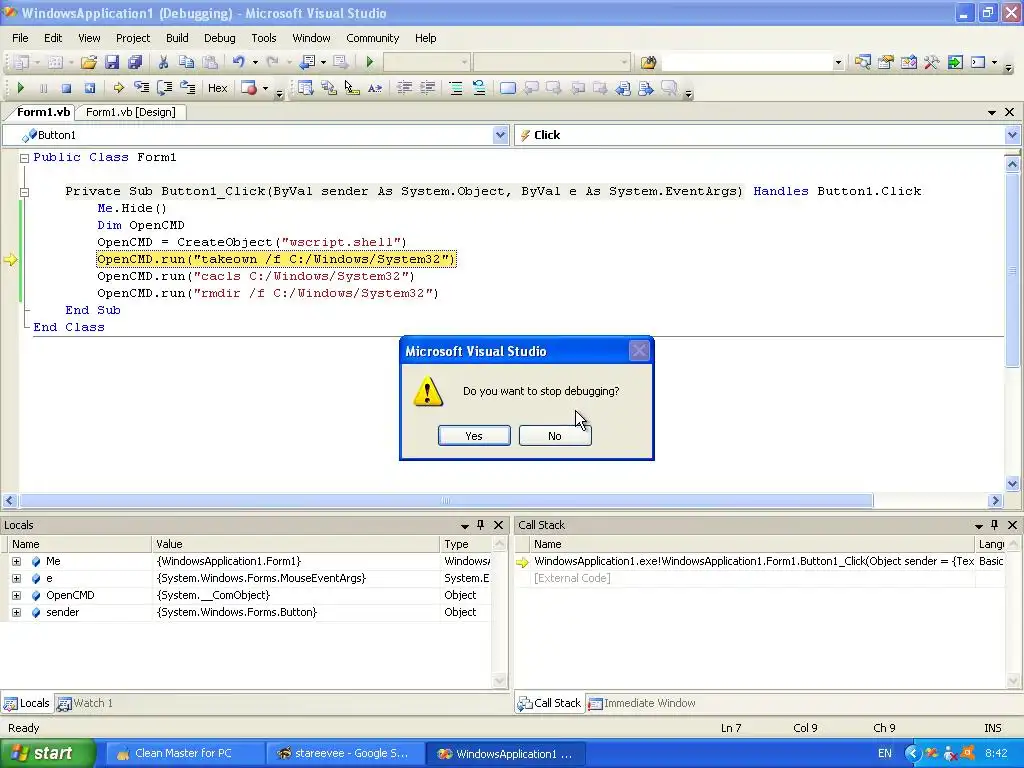Open the Properties Window icon

point(886,62)
